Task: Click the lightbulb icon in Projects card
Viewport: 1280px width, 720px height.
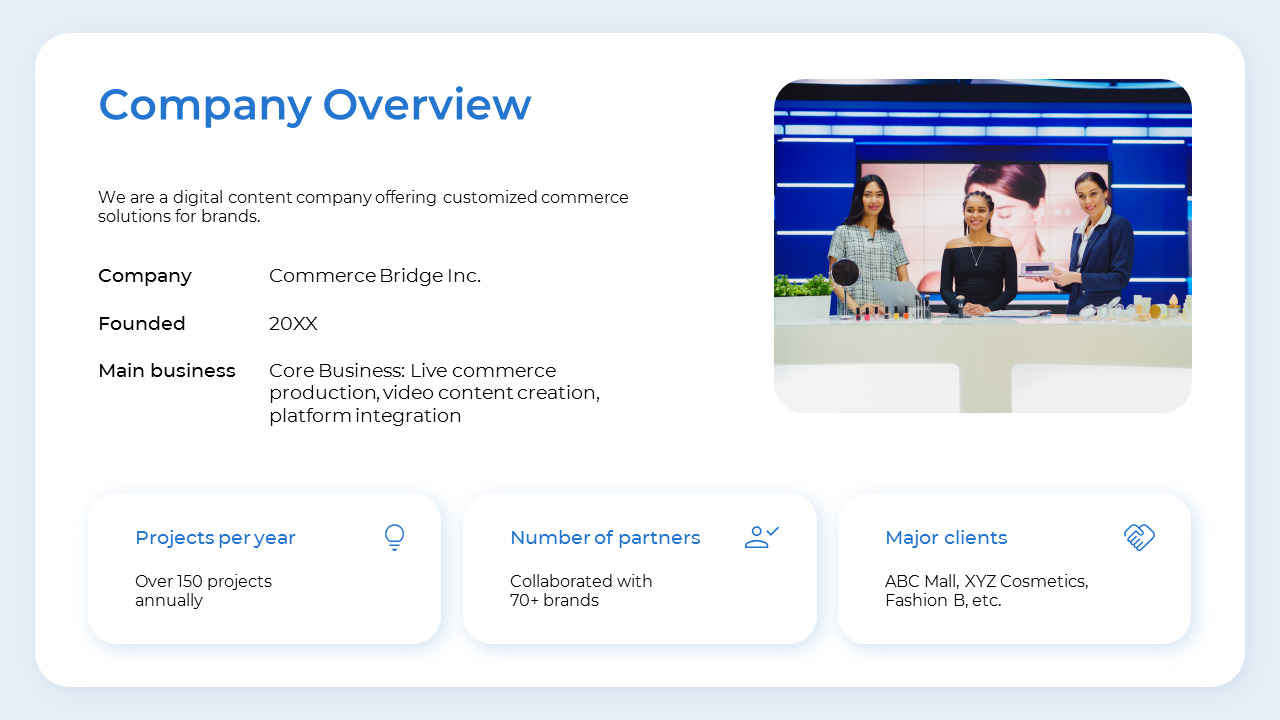Action: coord(395,538)
